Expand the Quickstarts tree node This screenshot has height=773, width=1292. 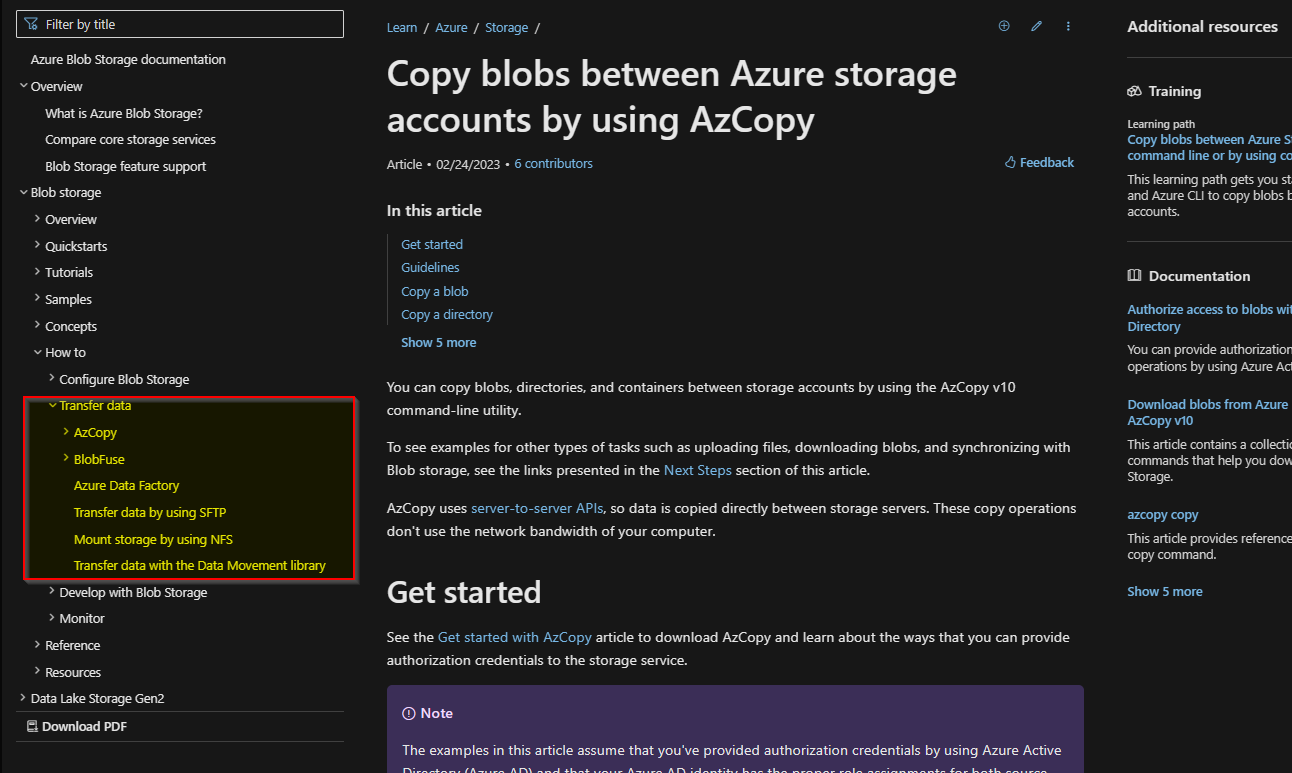pyautogui.click(x=37, y=245)
